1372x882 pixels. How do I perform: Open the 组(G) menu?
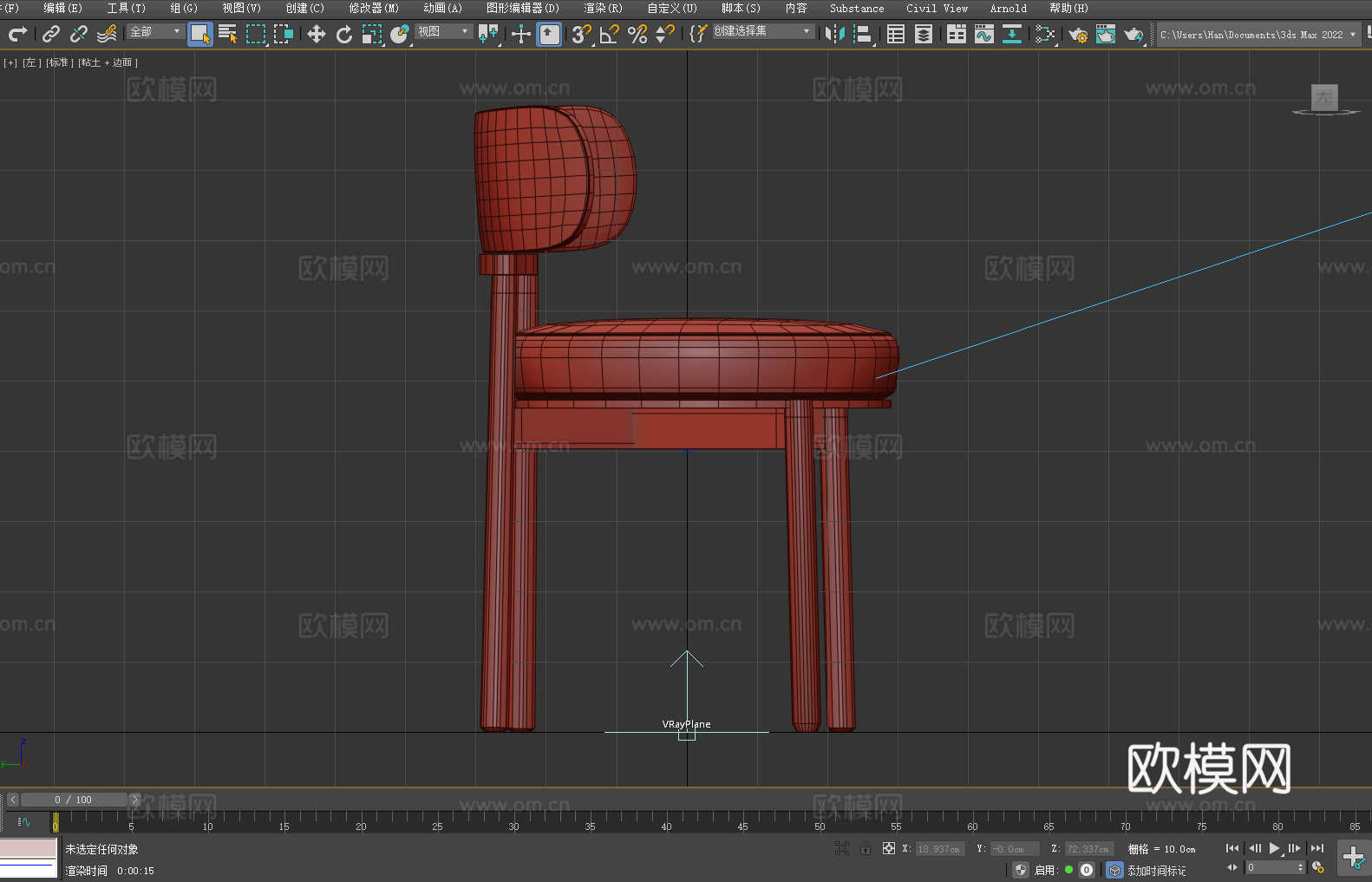coord(184,8)
